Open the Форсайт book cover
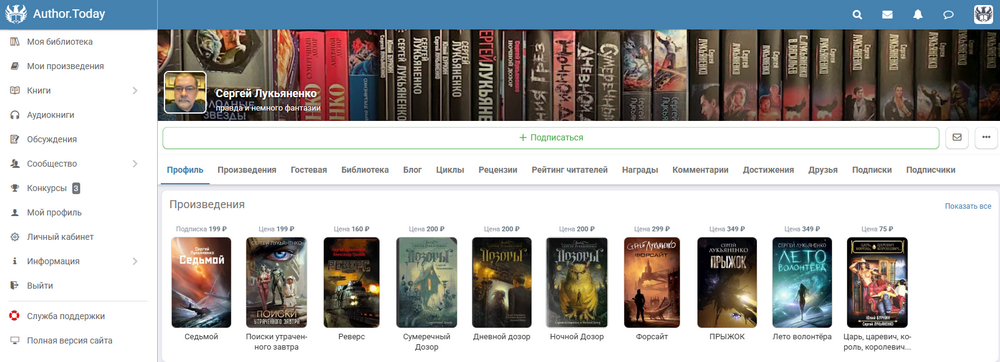Screen dimensions: 1000x362 [x=652, y=282]
